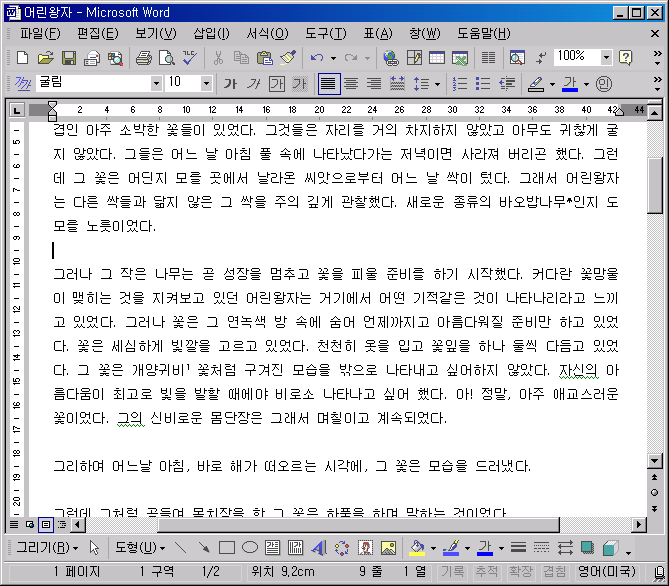
Task: Toggle italic formatting
Action: [x=253, y=84]
